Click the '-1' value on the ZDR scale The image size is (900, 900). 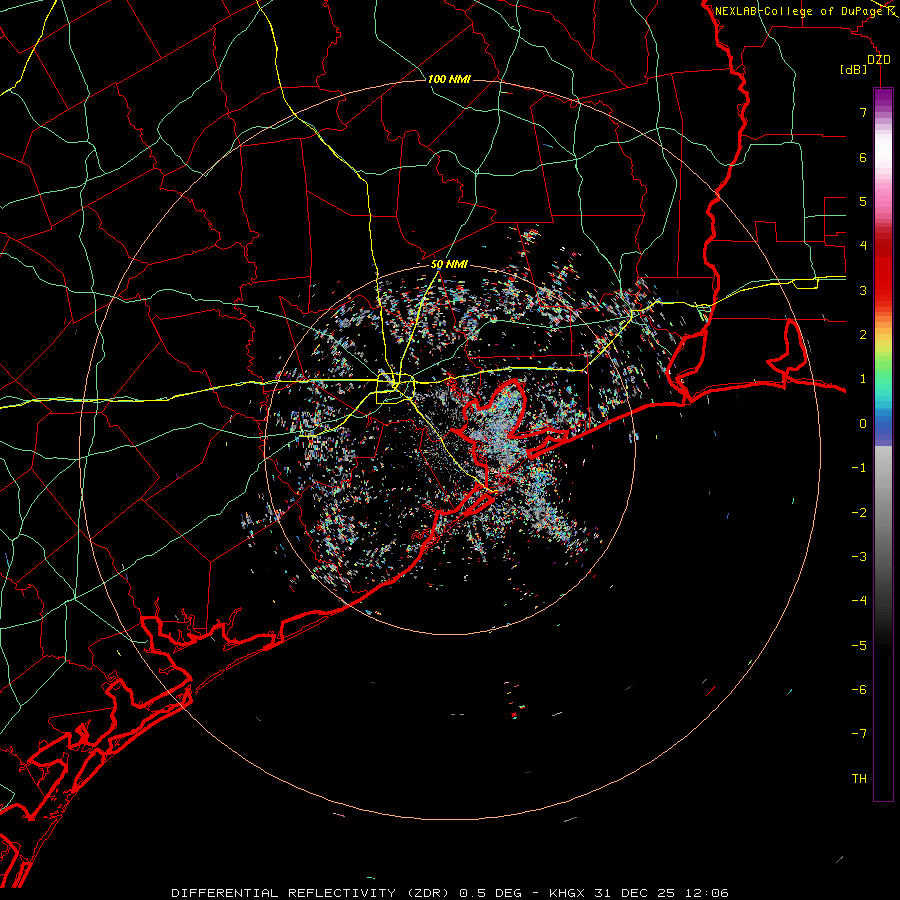click(x=859, y=468)
